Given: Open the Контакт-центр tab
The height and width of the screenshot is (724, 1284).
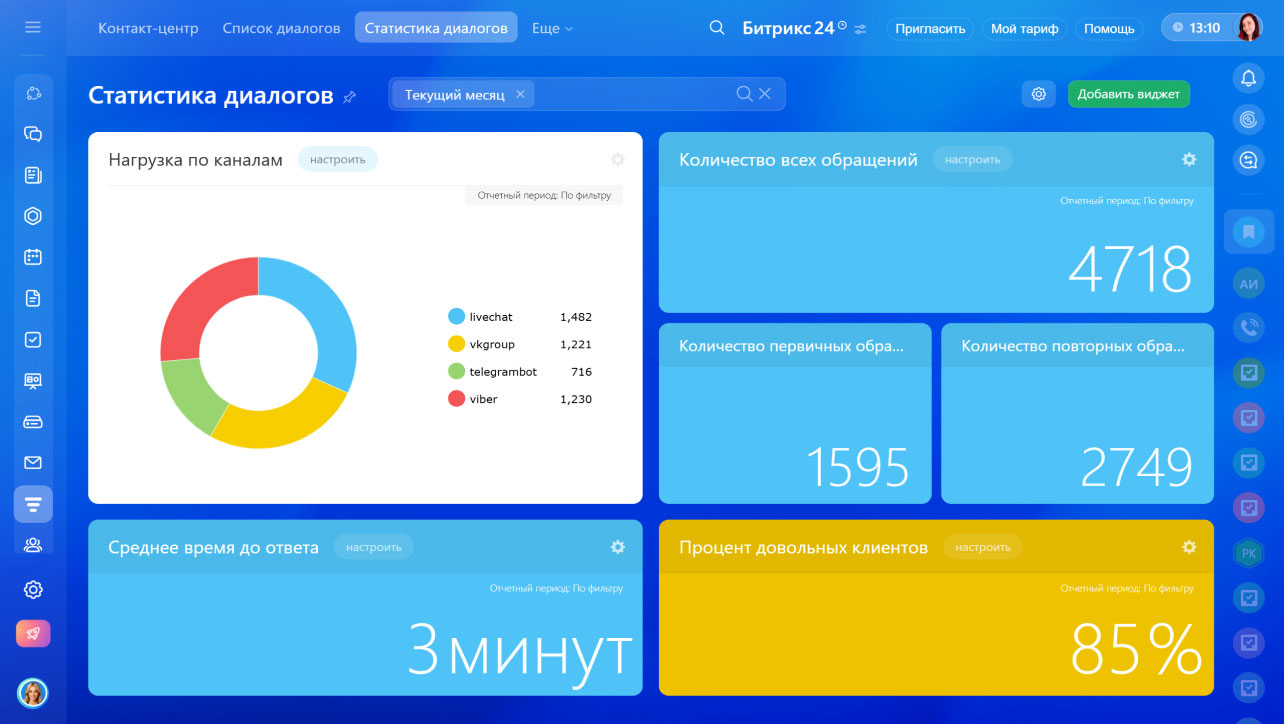Looking at the screenshot, I should click(x=148, y=28).
